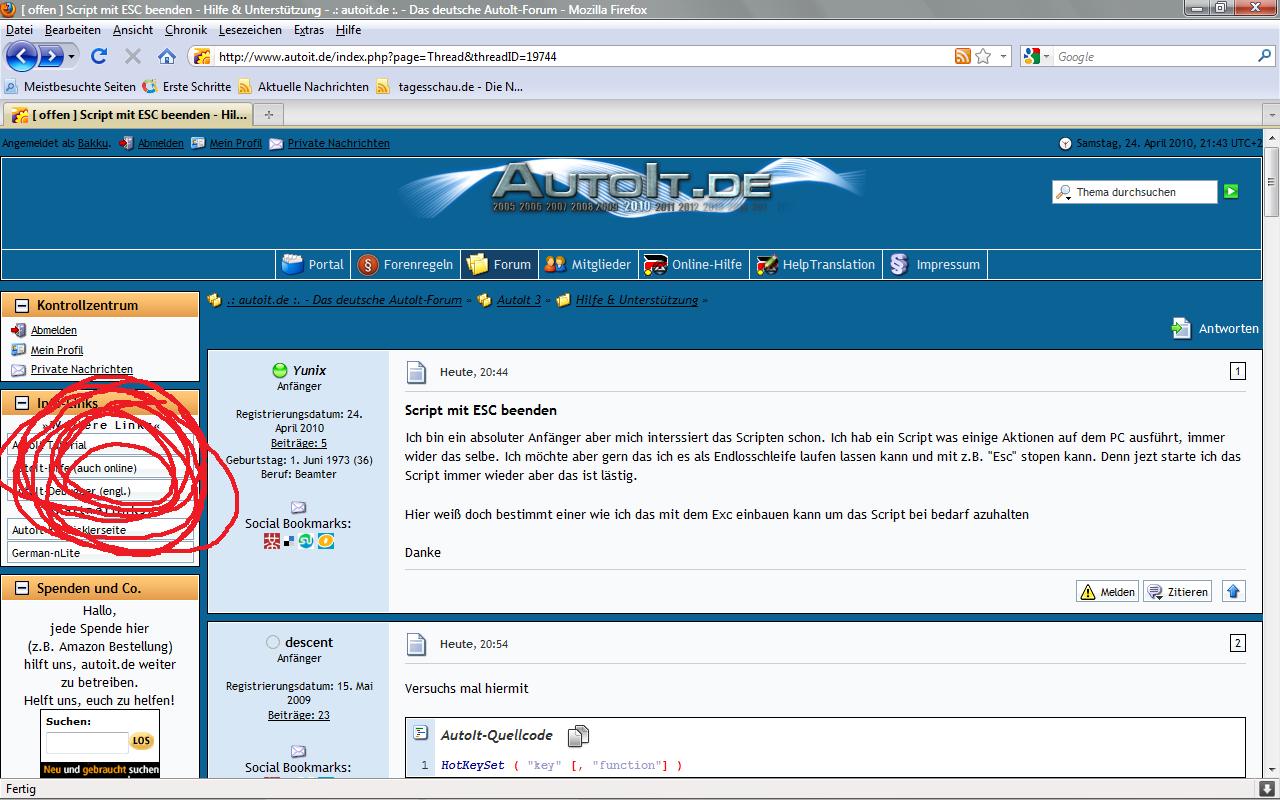This screenshot has height=800, width=1280.
Task: Copy AutoIt source code with clipboard icon
Action: pos(578,736)
